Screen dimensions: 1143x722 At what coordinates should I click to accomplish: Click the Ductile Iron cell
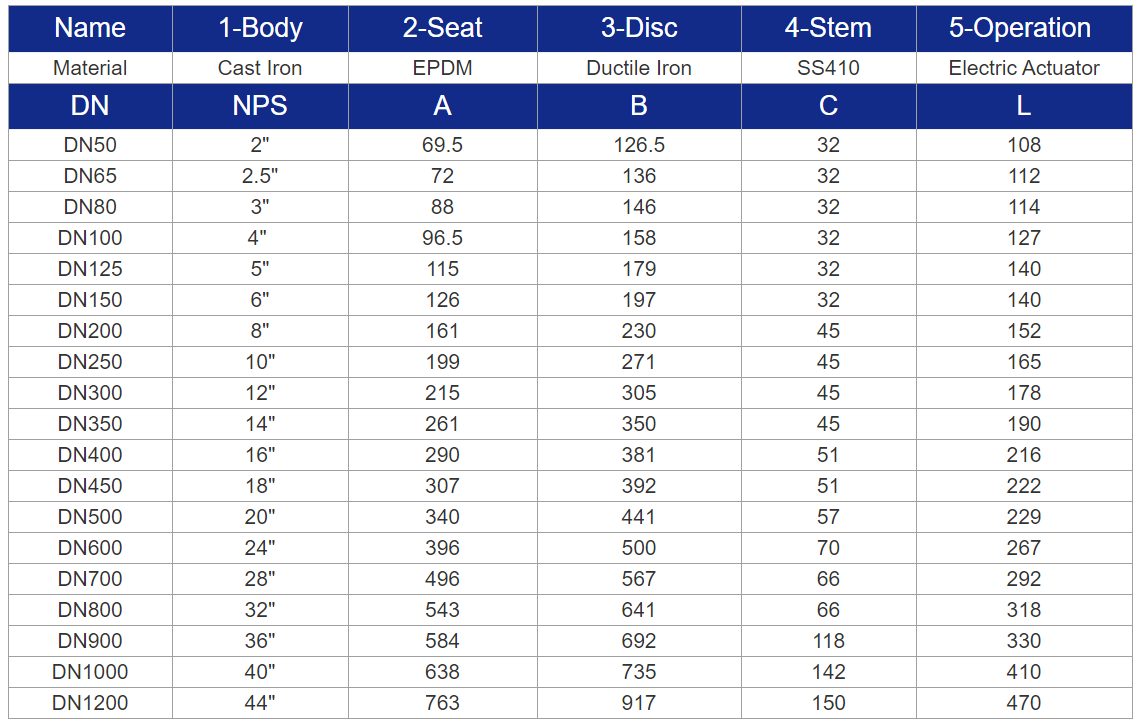(x=639, y=68)
